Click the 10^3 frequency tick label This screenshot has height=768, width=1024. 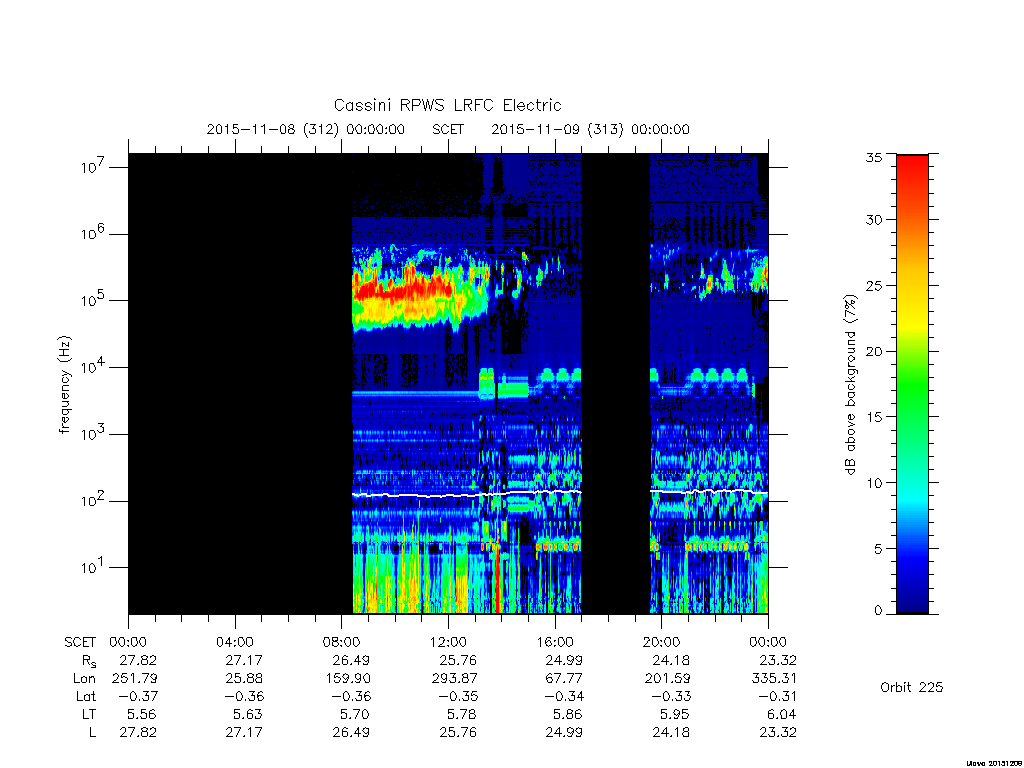(x=94, y=432)
